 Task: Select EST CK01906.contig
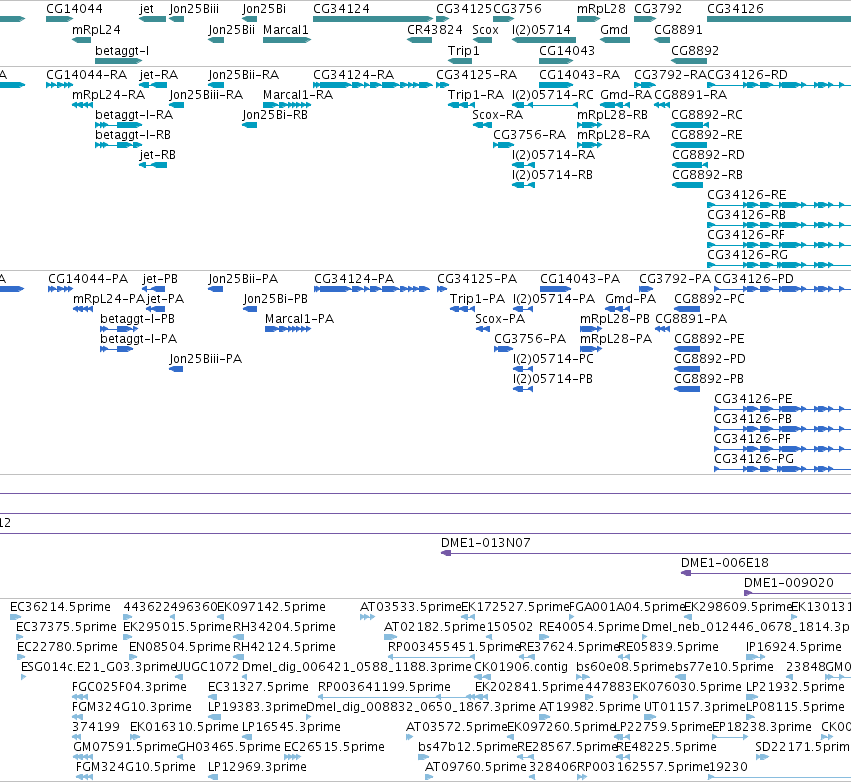pyautogui.click(x=482, y=677)
